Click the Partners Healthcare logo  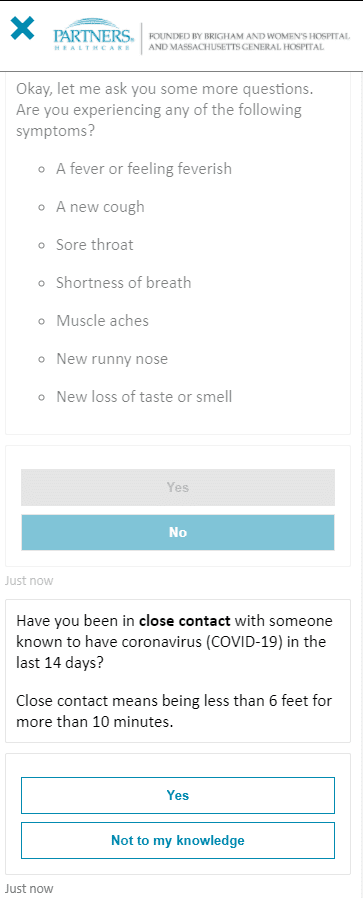point(94,39)
